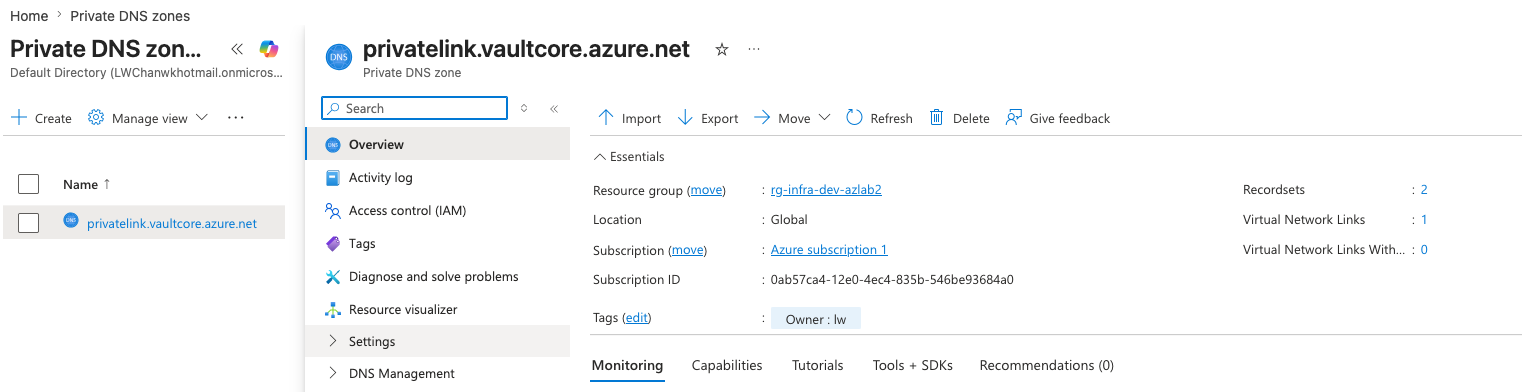Open Access control (IAM) menu item
The width and height of the screenshot is (1522, 392).
438,211
